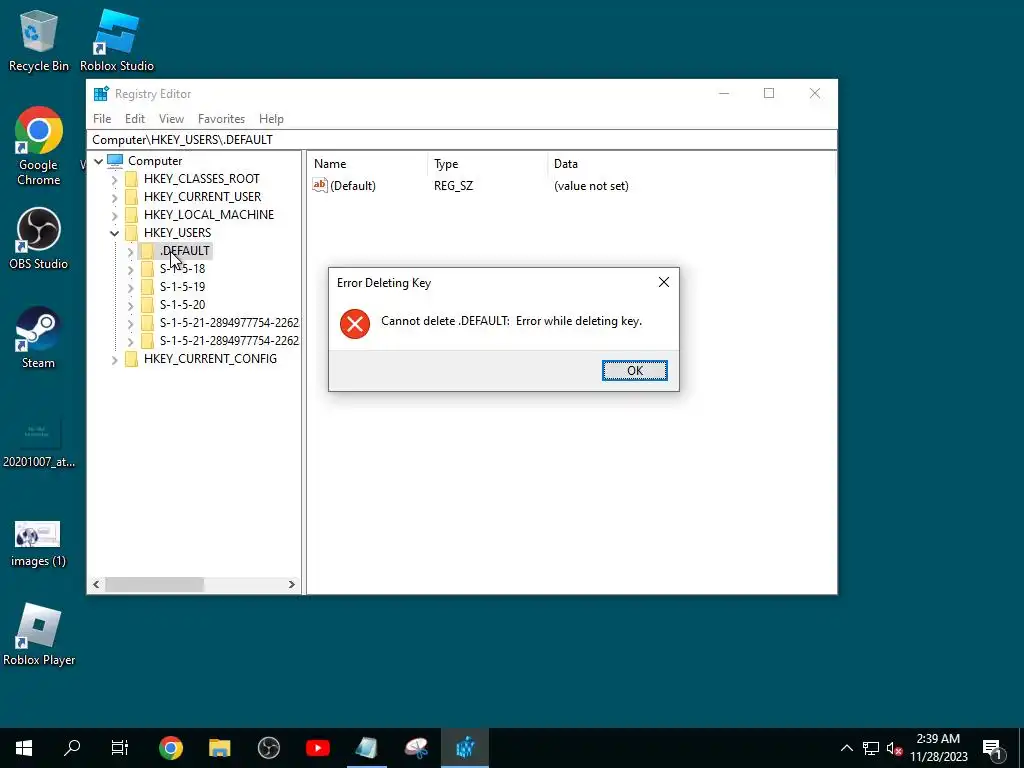Screen dimensions: 1024x768
Task: Expand the .DEFAULT key chevron
Action: [130, 251]
